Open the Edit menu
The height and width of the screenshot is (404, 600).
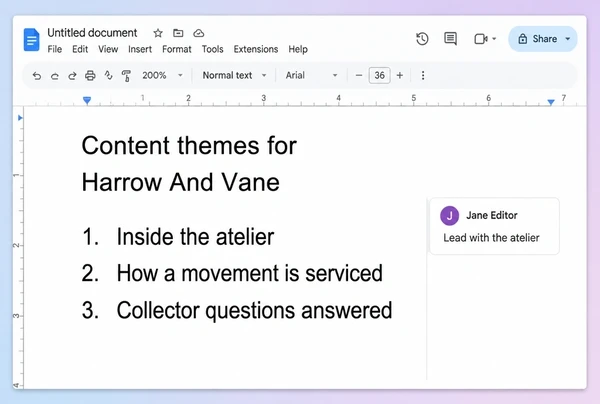coord(80,49)
